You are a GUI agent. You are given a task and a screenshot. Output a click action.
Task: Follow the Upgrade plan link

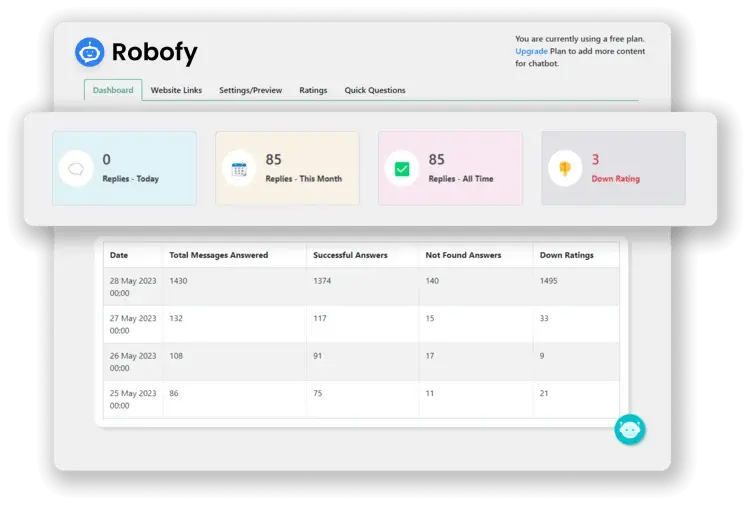(x=531, y=51)
